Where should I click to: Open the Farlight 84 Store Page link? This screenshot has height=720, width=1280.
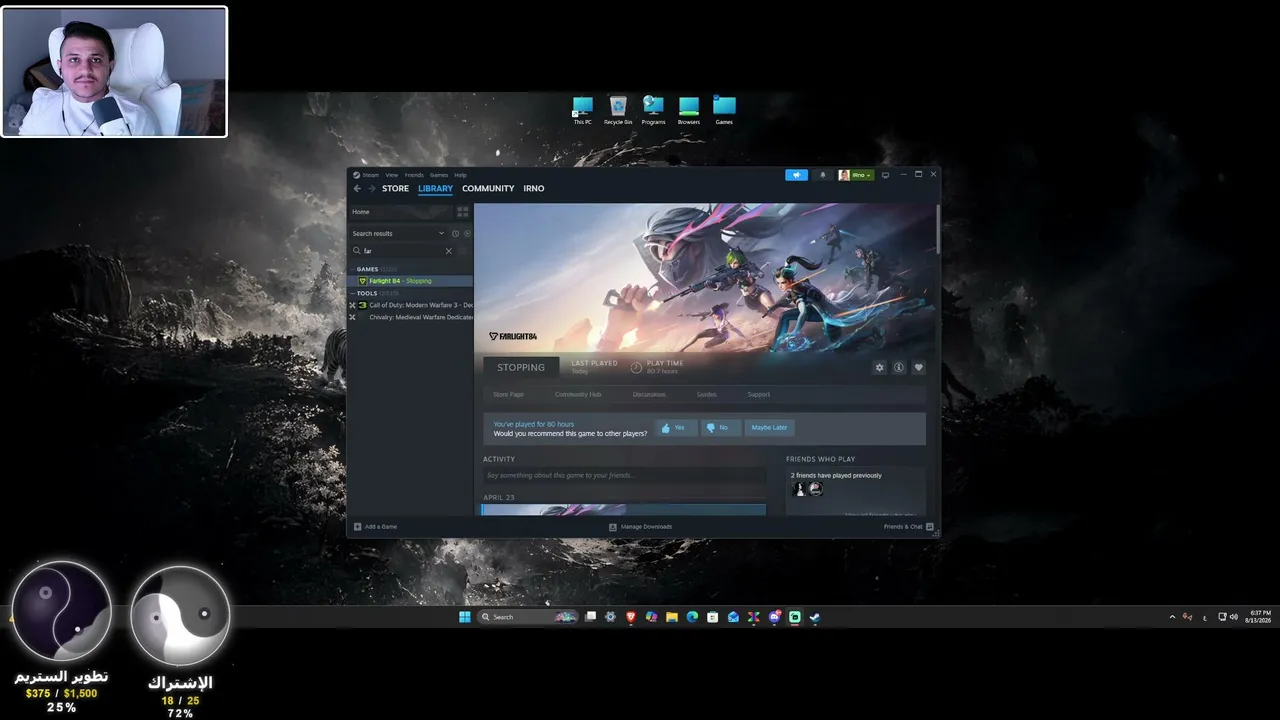[508, 394]
